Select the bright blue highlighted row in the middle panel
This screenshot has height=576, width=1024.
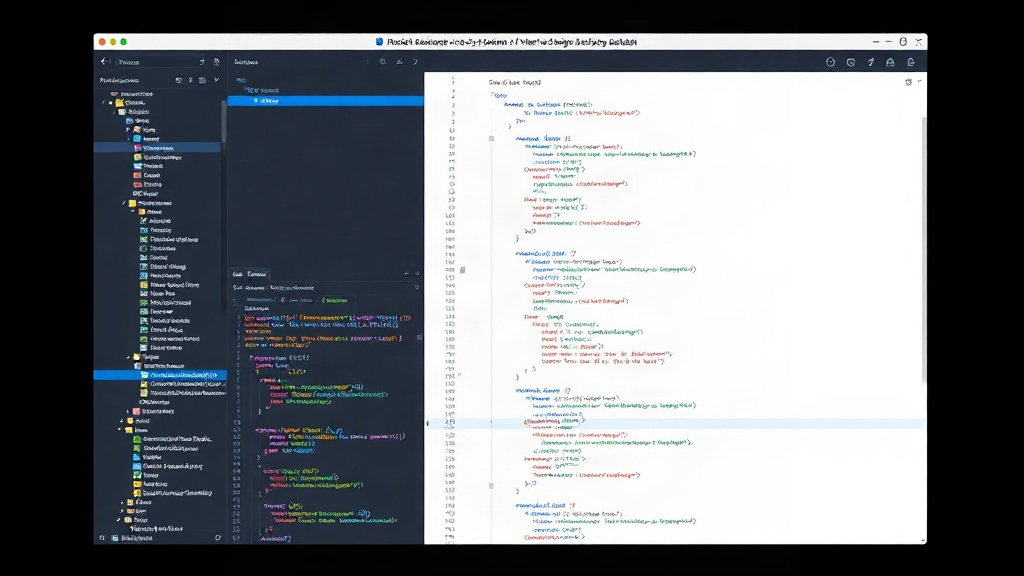click(x=325, y=101)
